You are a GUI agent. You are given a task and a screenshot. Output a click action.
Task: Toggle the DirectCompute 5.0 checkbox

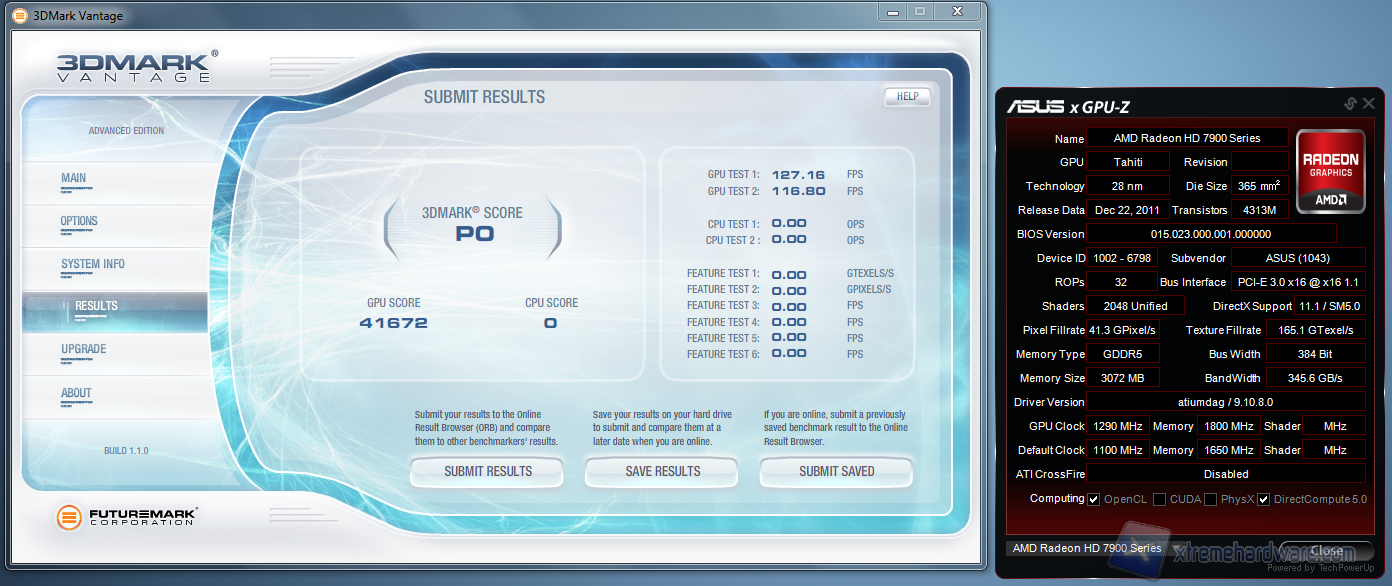coord(1263,499)
